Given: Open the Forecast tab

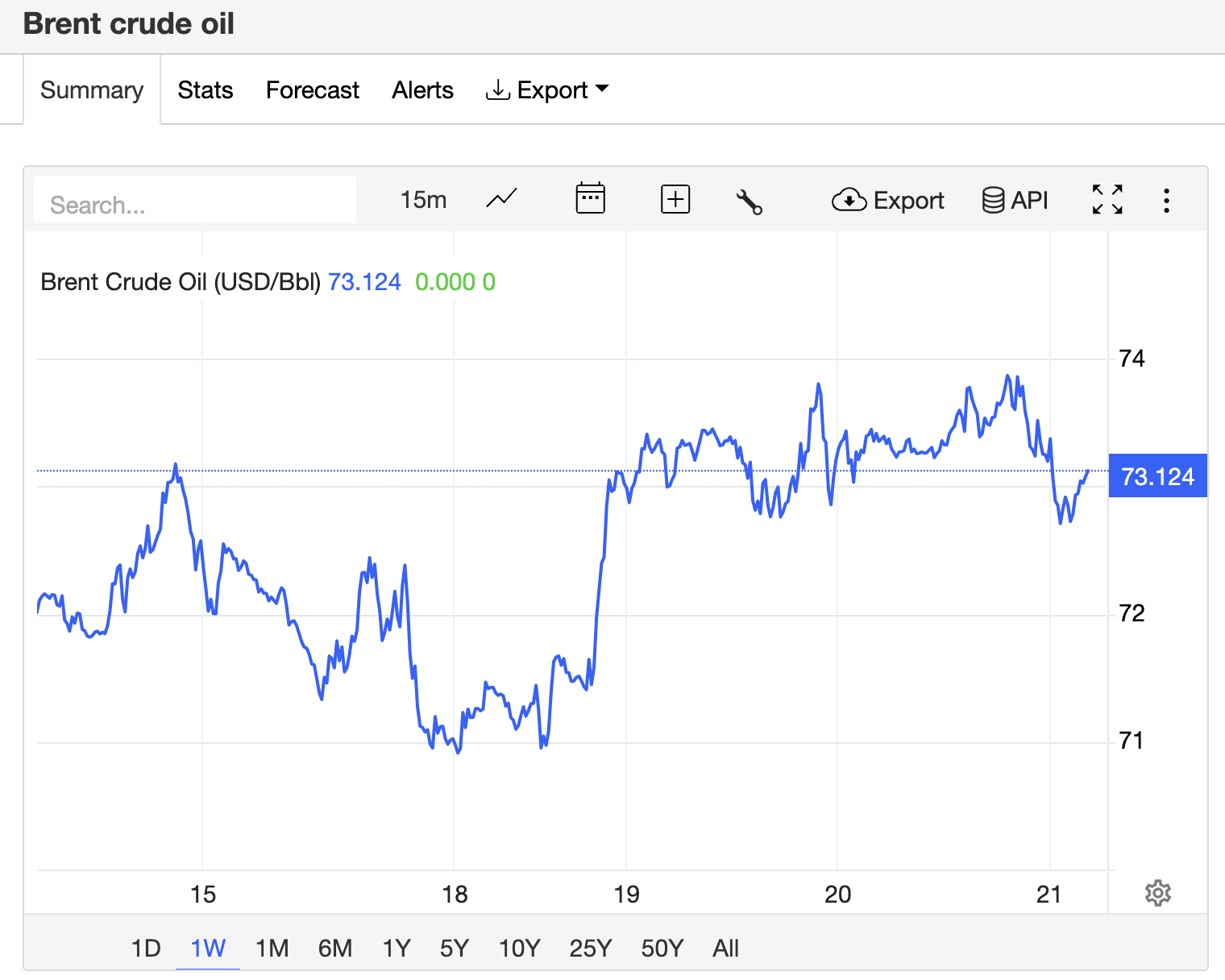Looking at the screenshot, I should point(313,89).
